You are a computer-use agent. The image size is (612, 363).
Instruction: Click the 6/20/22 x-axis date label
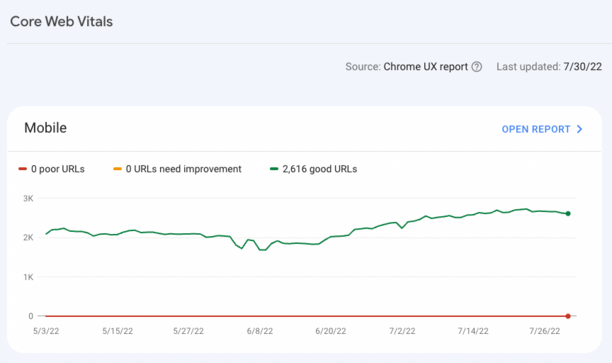pos(331,331)
